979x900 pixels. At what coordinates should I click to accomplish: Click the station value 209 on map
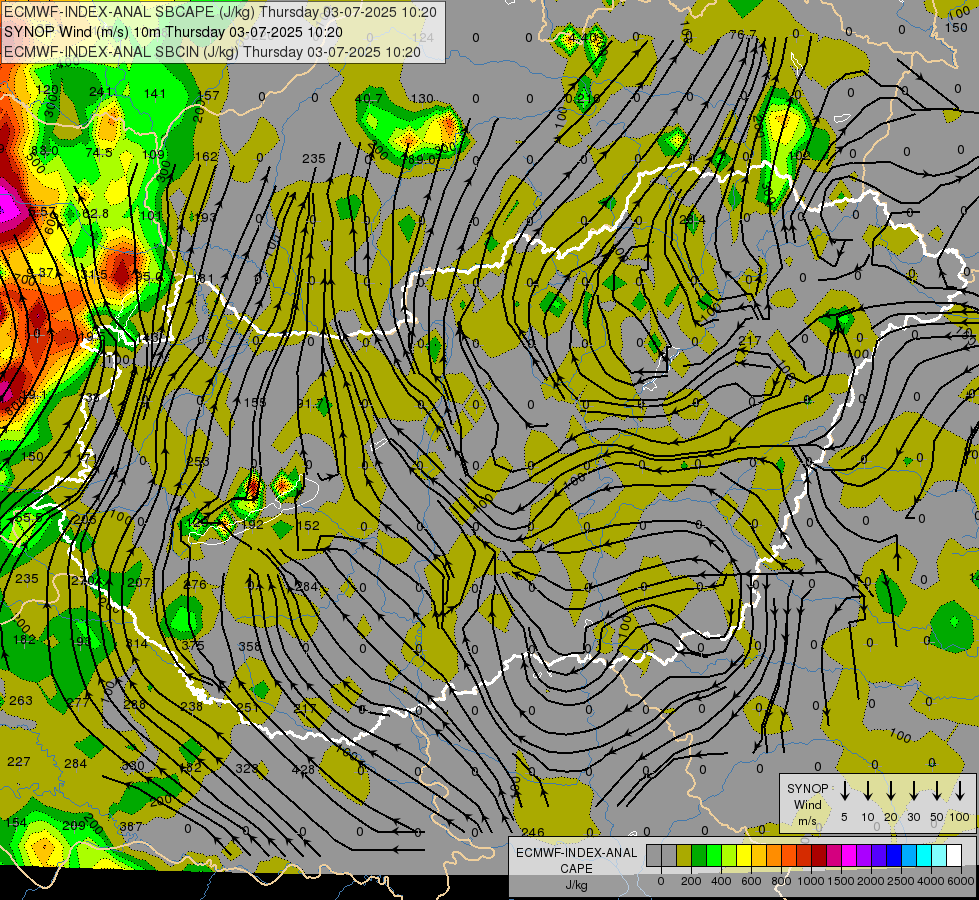[x=74, y=826]
